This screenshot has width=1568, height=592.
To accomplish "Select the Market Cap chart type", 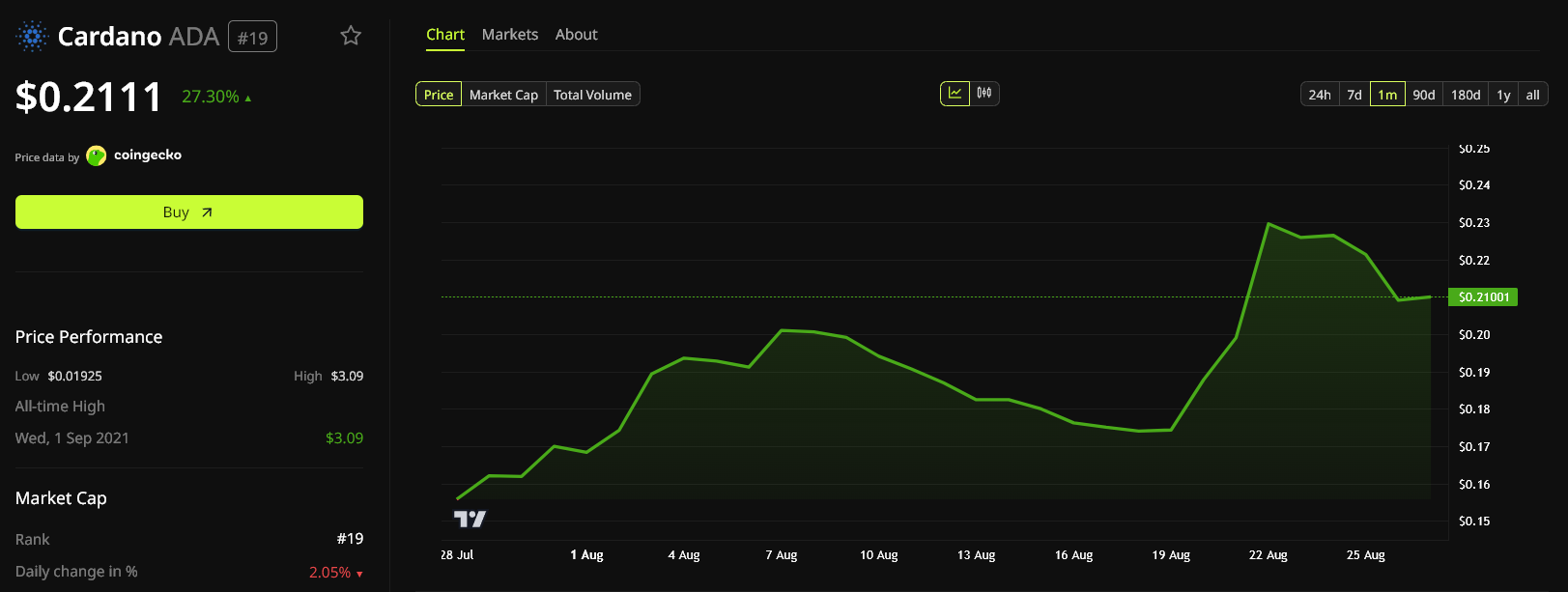I will coord(503,95).
